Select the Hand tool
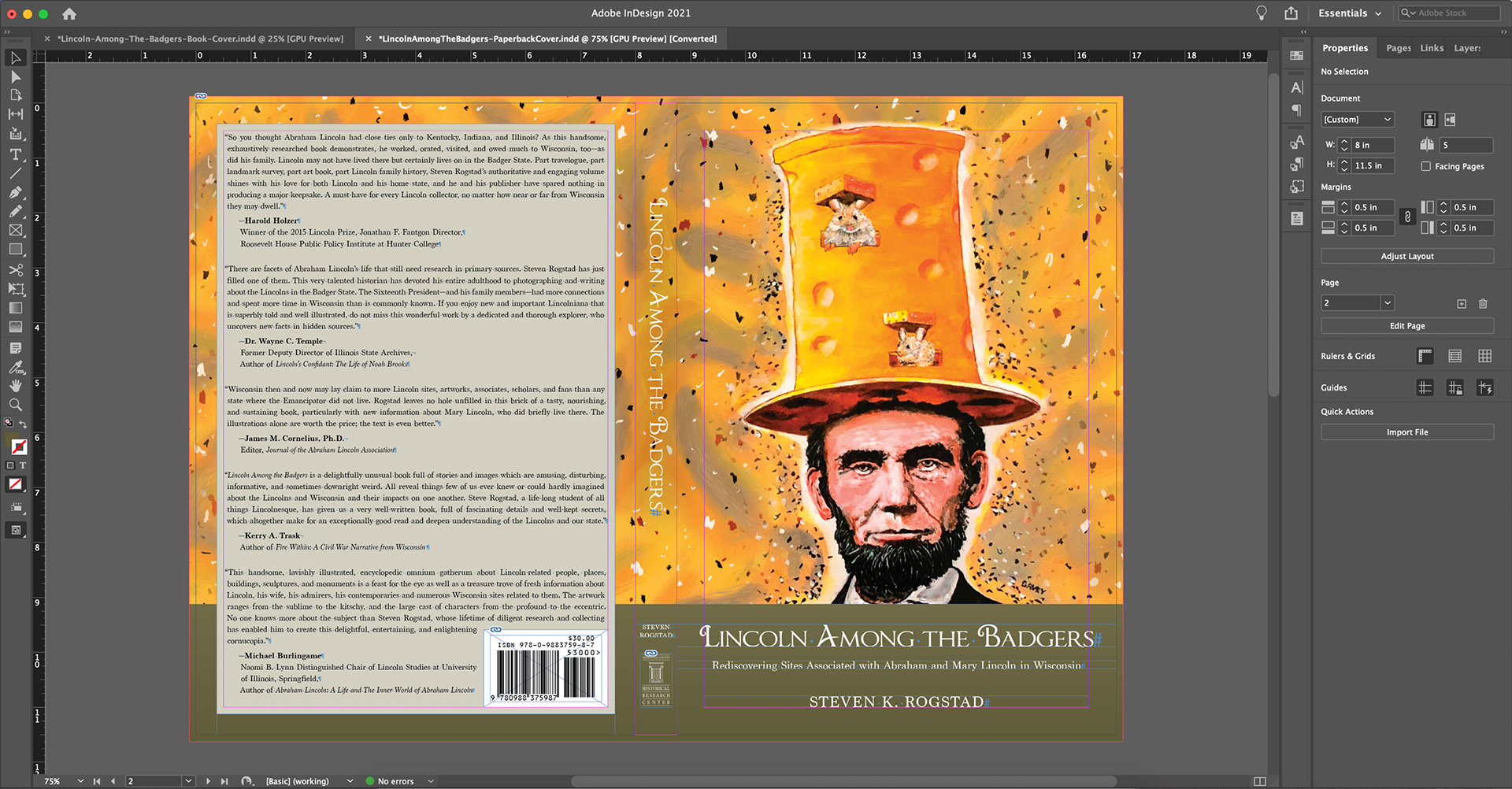 click(15, 386)
